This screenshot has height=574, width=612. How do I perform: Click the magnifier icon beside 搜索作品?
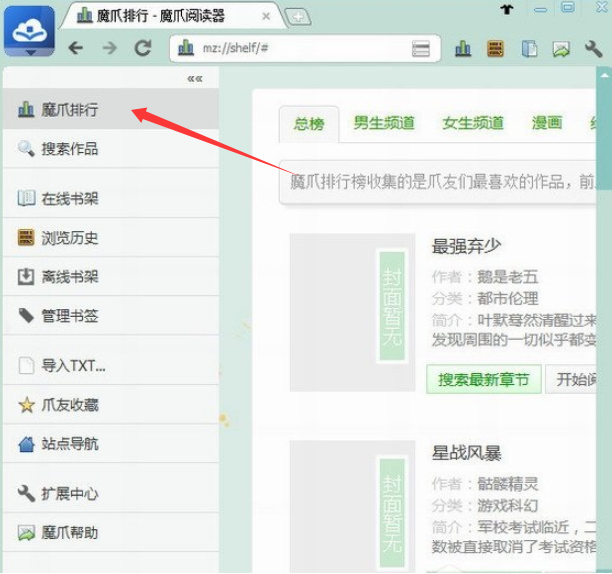tap(26, 148)
